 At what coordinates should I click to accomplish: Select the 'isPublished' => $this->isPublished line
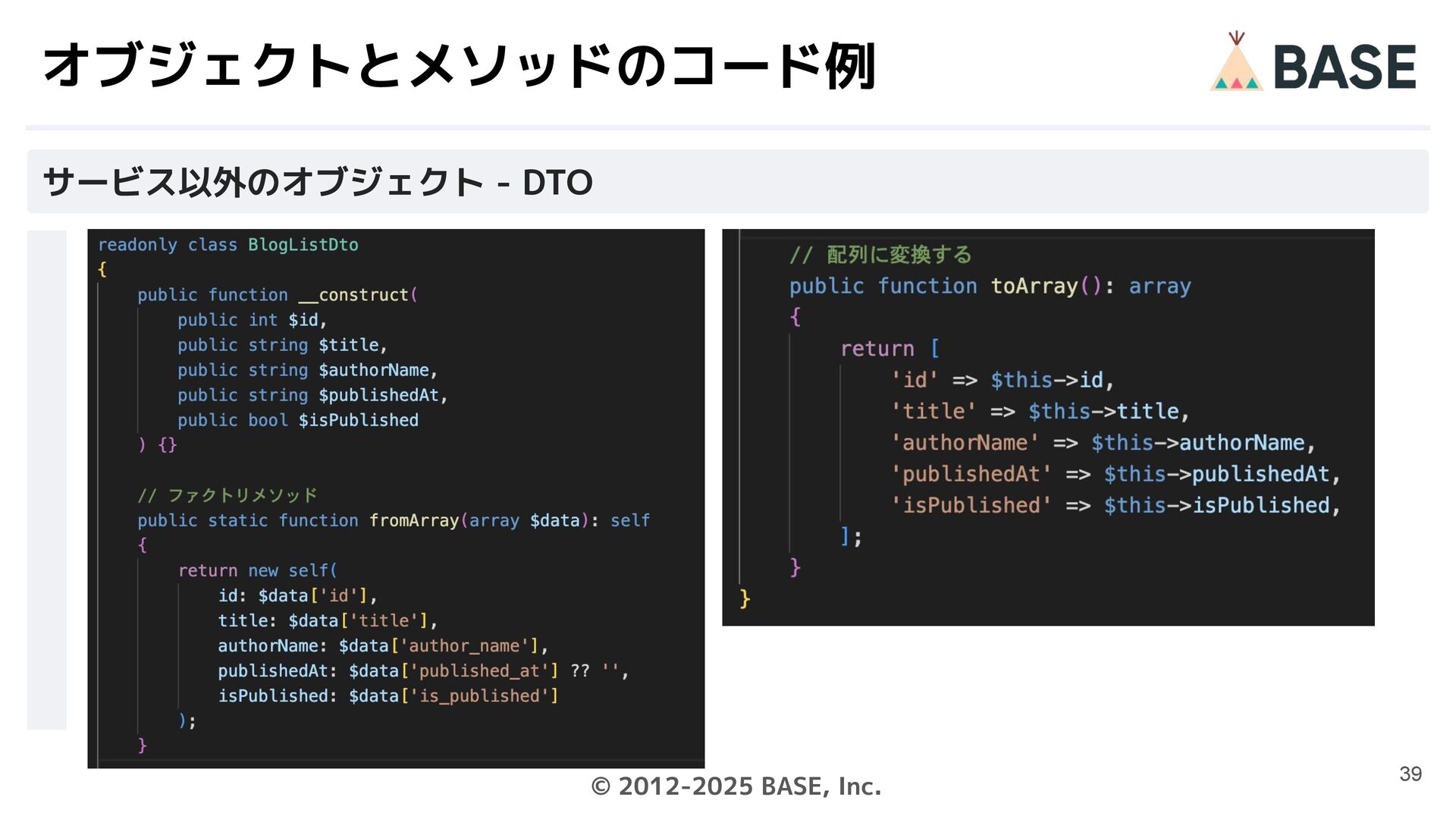[x=1116, y=505]
